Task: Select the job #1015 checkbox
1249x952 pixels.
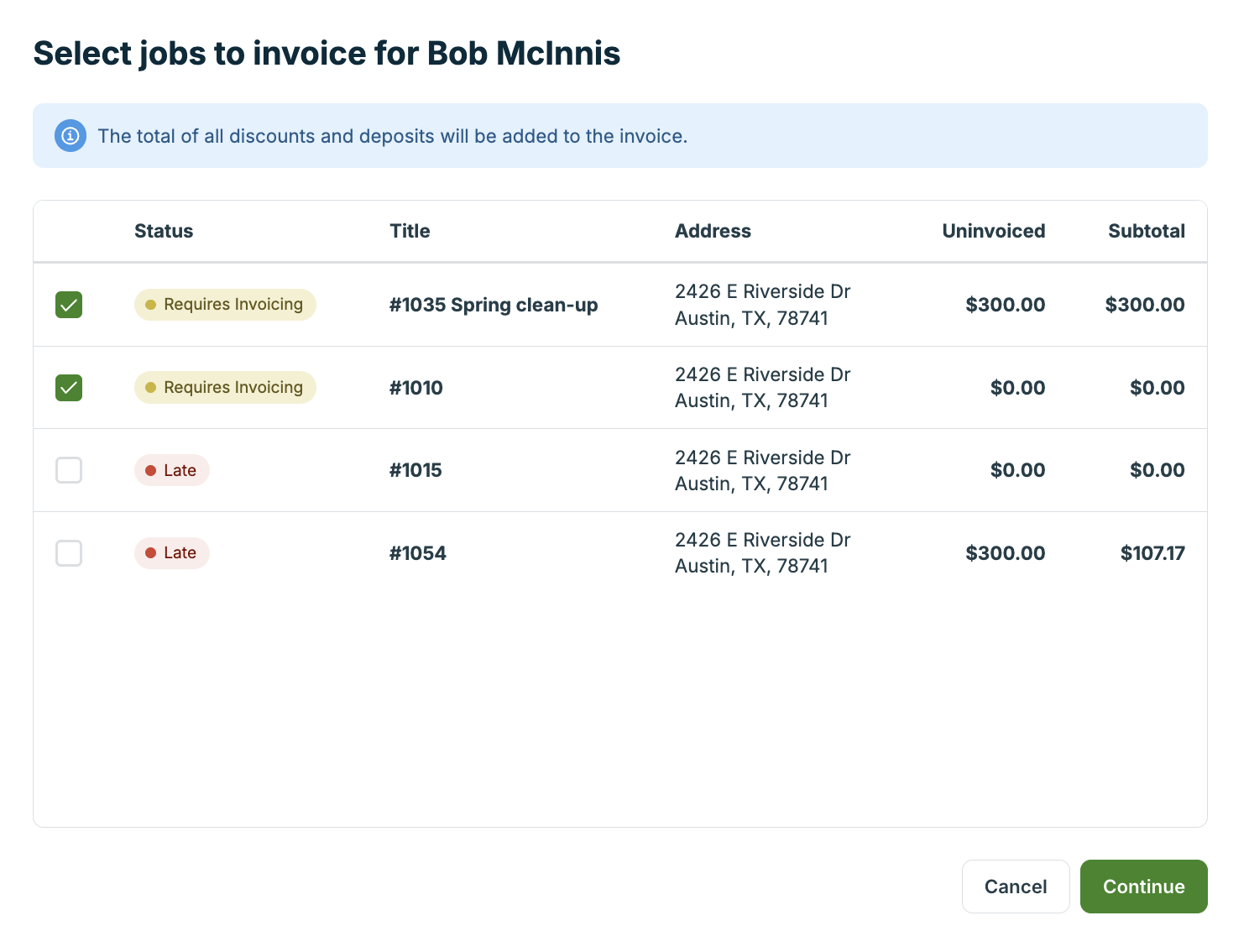Action: tap(69, 470)
